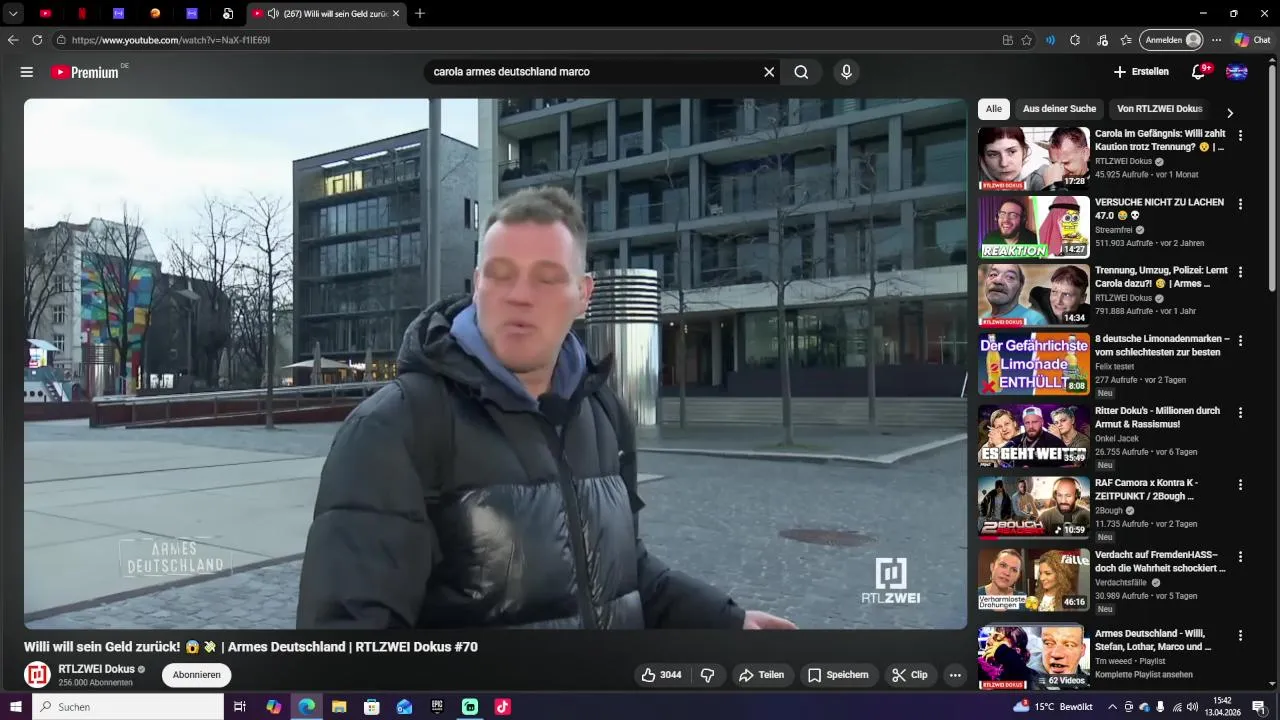This screenshot has height=720, width=1280.
Task: Open Carola im Gefängnis video thumbnail
Action: 1033,158
